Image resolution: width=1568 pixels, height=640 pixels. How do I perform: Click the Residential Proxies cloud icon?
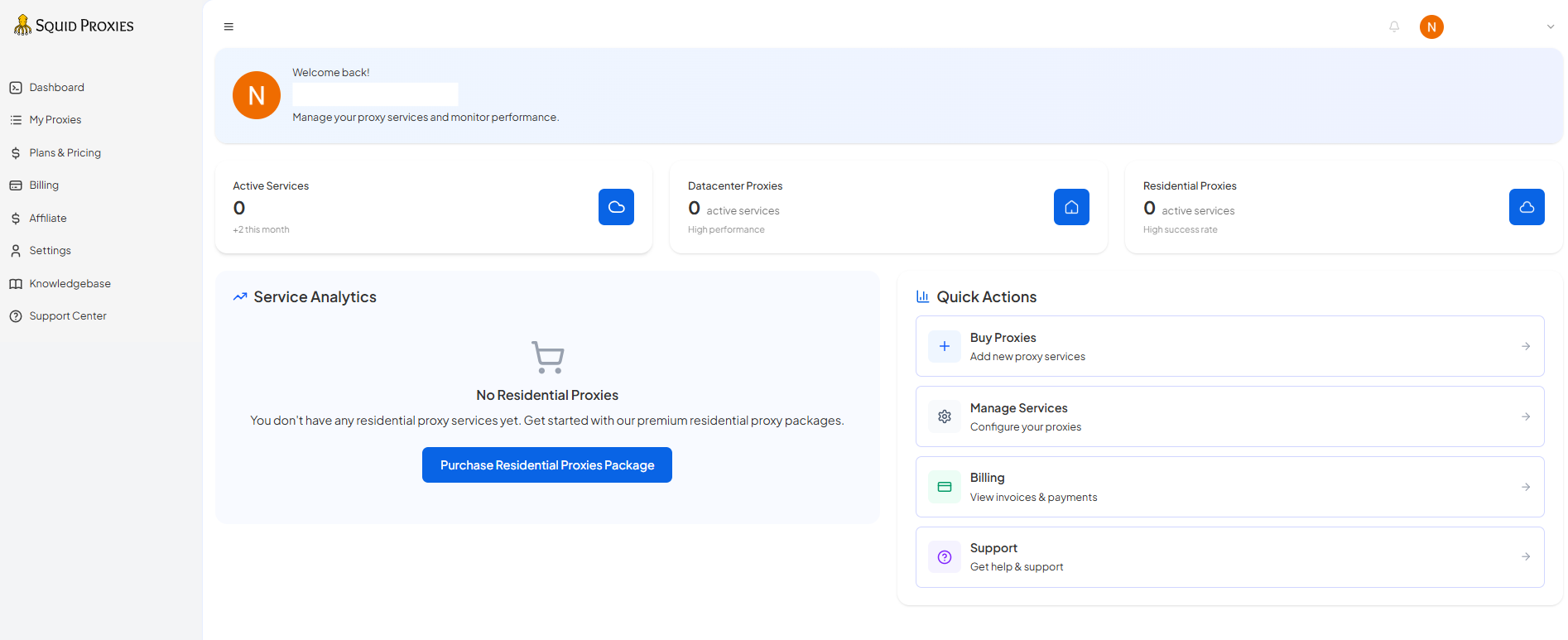1527,207
